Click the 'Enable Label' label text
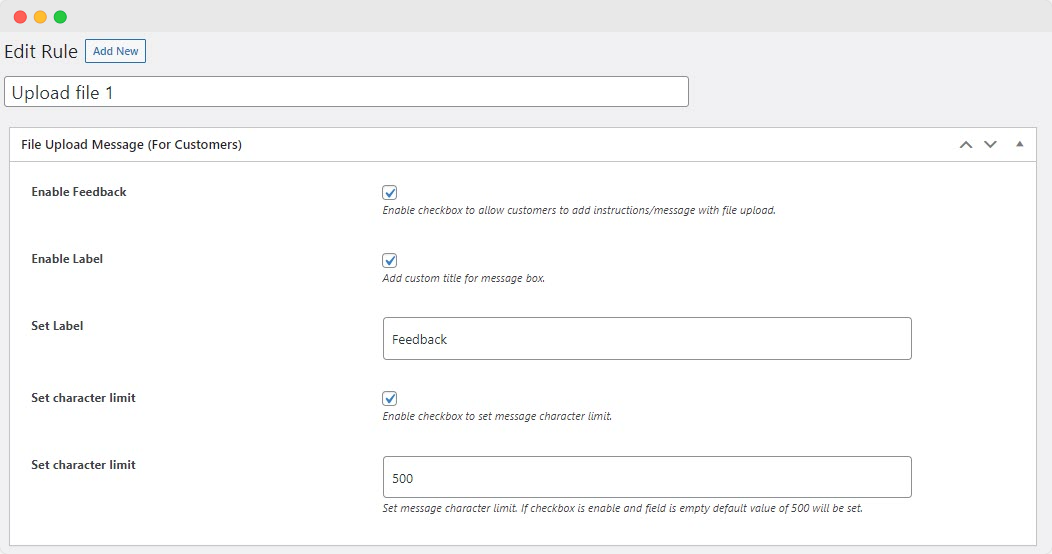The width and height of the screenshot is (1052, 554). [67, 259]
